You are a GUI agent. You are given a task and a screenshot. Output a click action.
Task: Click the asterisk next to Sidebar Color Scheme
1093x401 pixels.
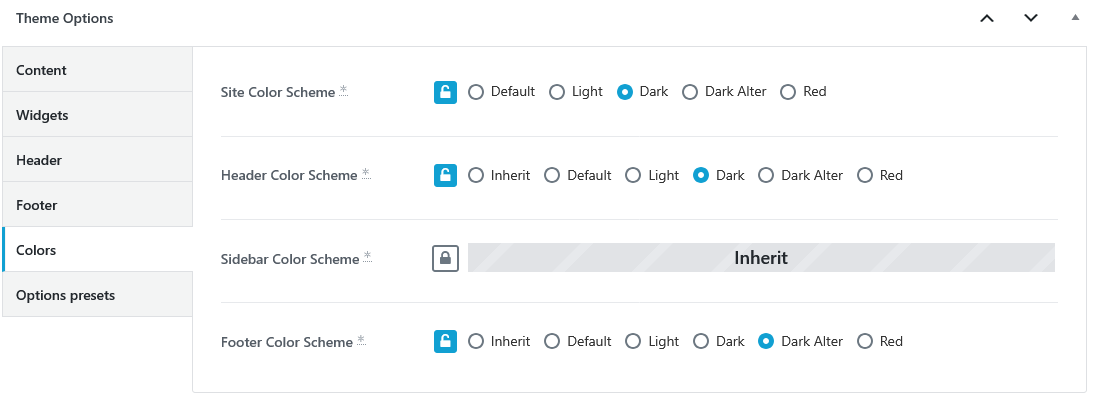367,257
